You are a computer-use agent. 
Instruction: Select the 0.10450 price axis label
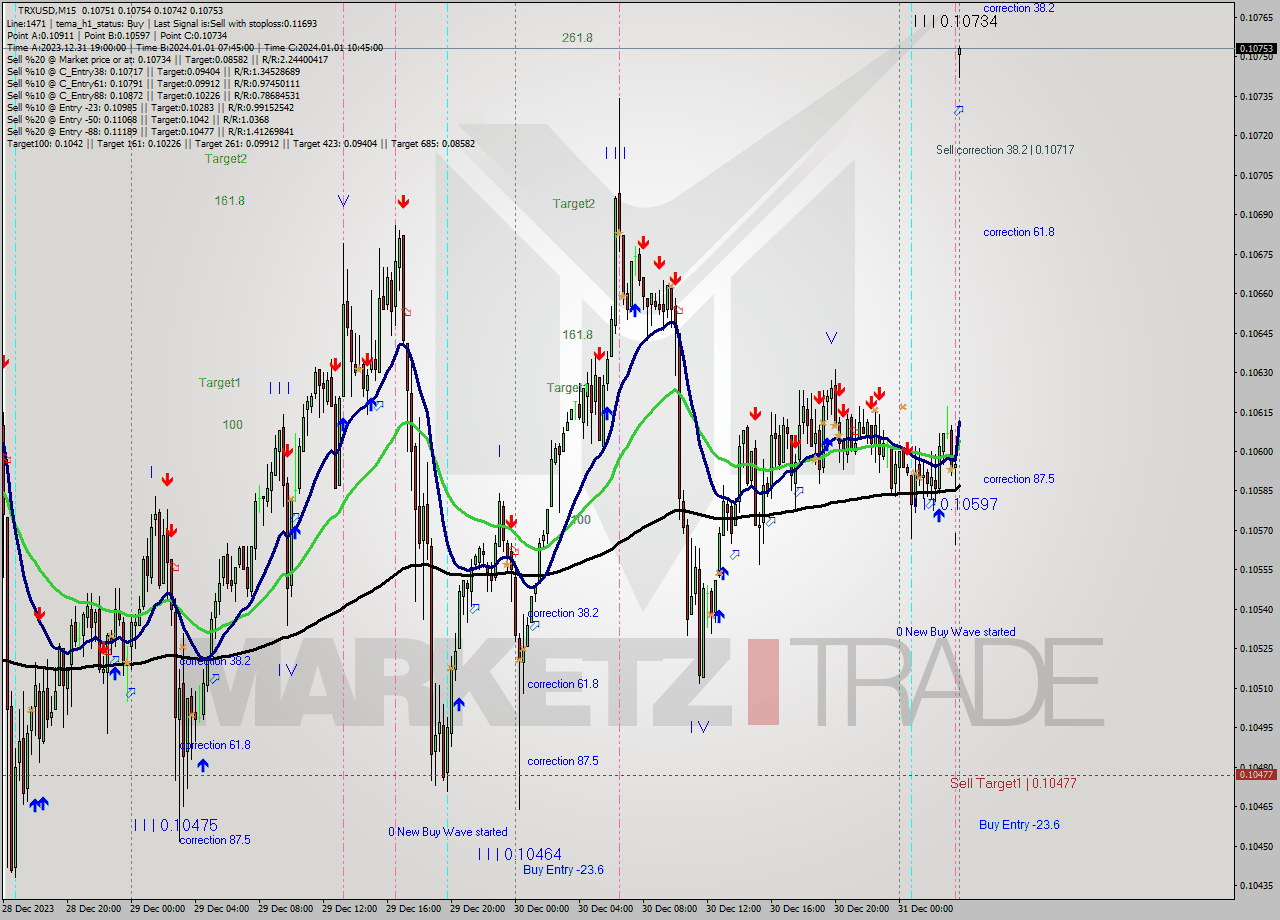tap(1256, 846)
